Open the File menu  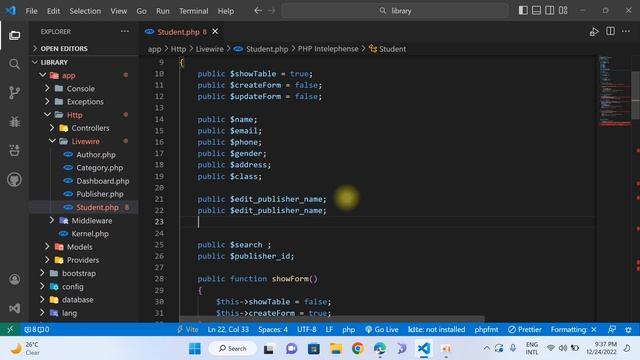pyautogui.click(x=31, y=11)
